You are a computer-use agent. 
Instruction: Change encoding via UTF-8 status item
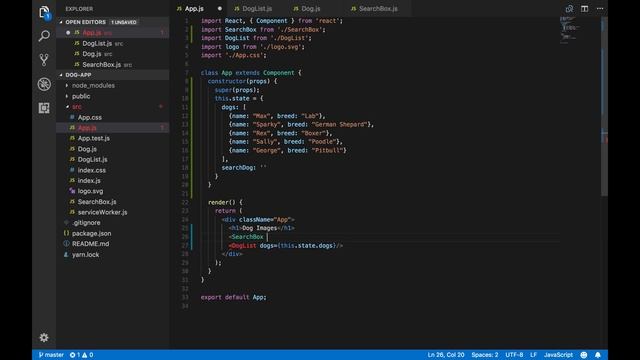(514, 355)
